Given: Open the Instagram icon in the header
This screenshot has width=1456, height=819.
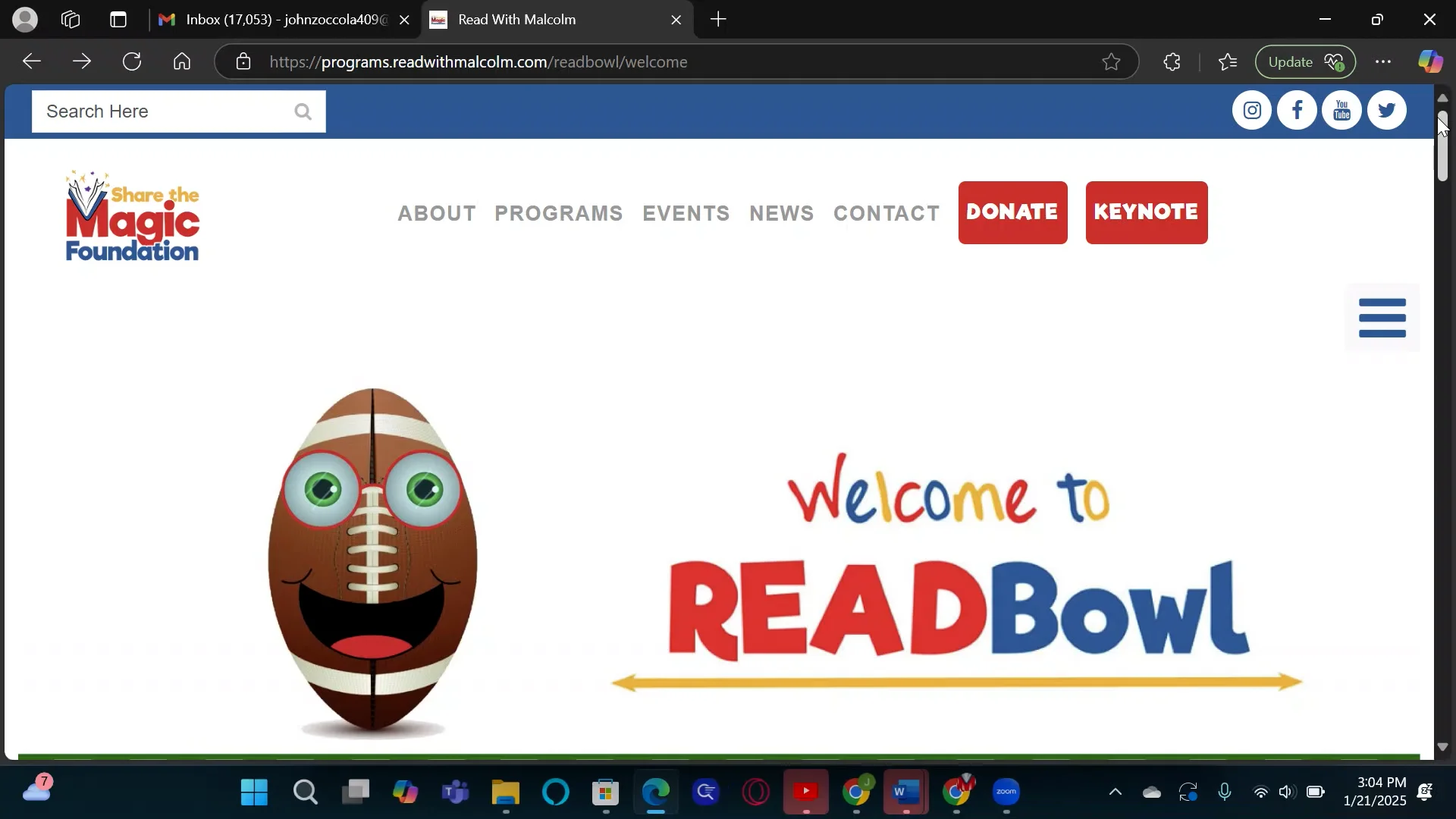Looking at the screenshot, I should (1252, 110).
